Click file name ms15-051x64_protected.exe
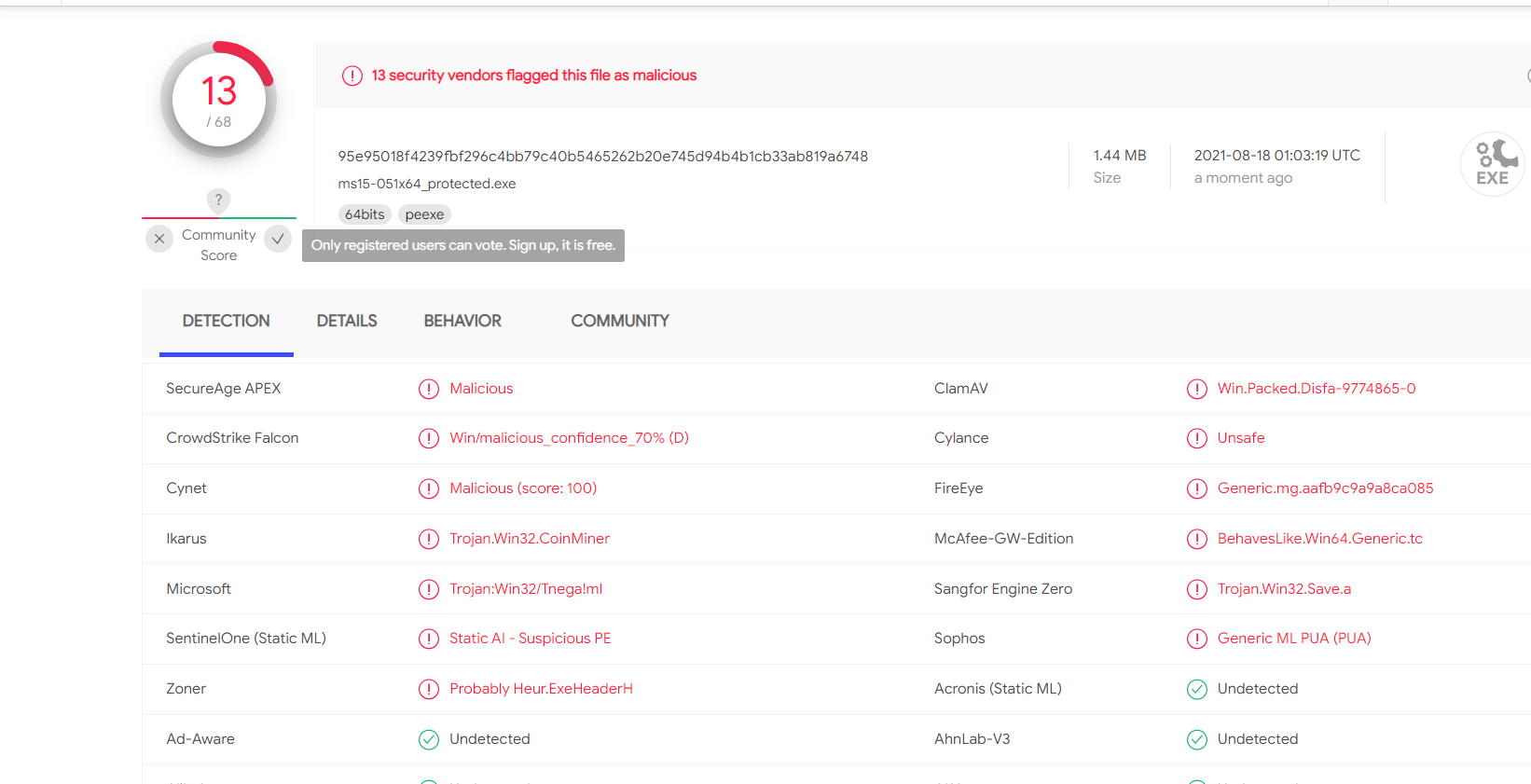This screenshot has height=784, width=1531. point(427,184)
